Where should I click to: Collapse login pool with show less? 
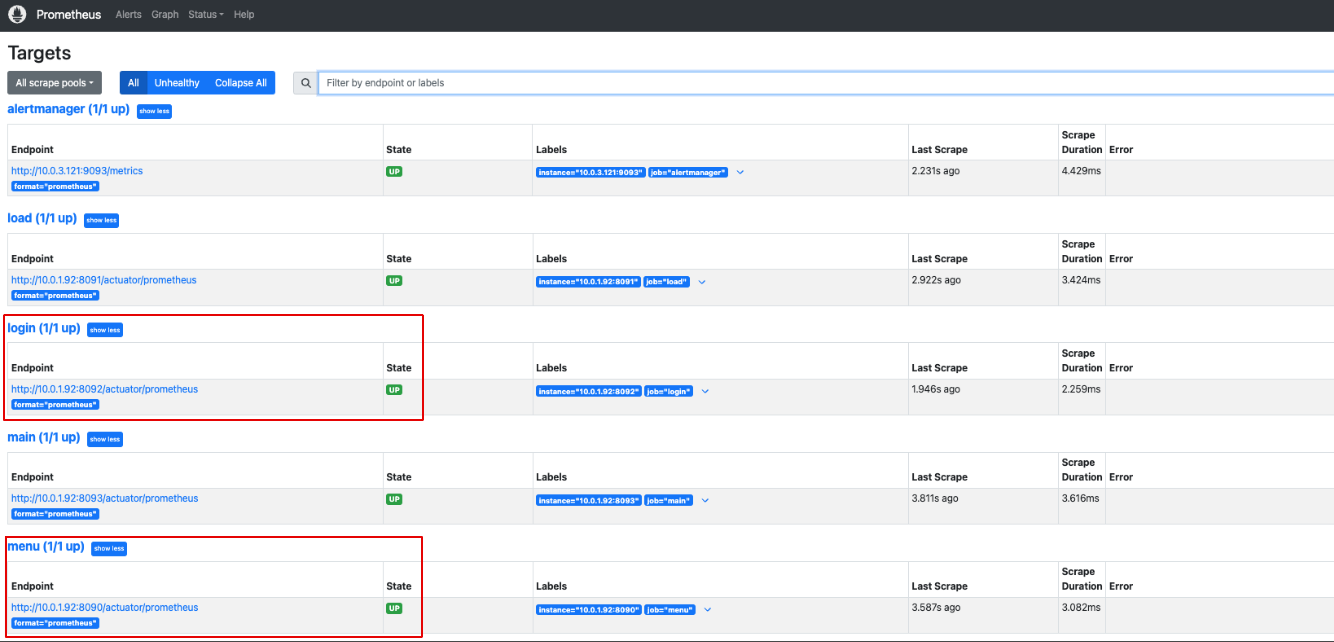[105, 330]
